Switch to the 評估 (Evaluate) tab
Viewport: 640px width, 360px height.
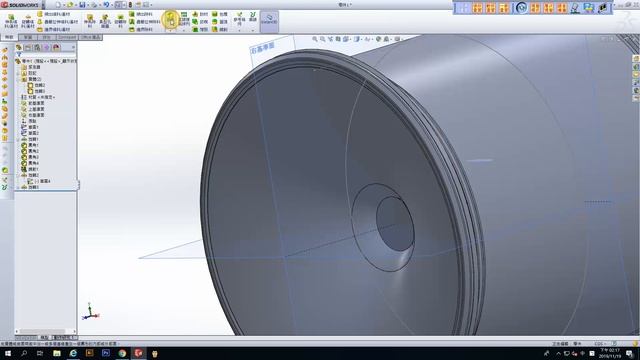coord(46,37)
